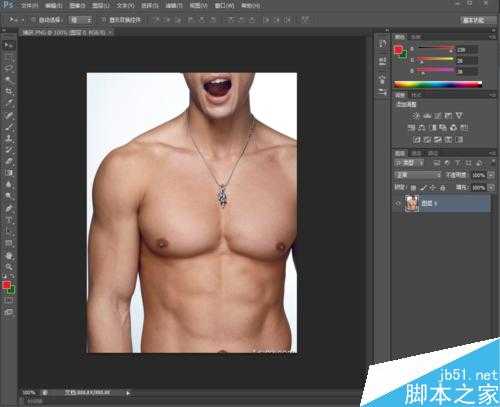The image size is (500, 407).
Task: Select the Crop tool
Action: [8, 91]
